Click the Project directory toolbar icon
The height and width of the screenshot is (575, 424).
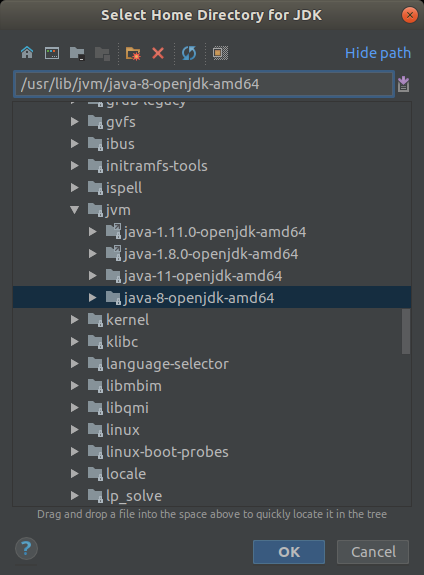77,54
